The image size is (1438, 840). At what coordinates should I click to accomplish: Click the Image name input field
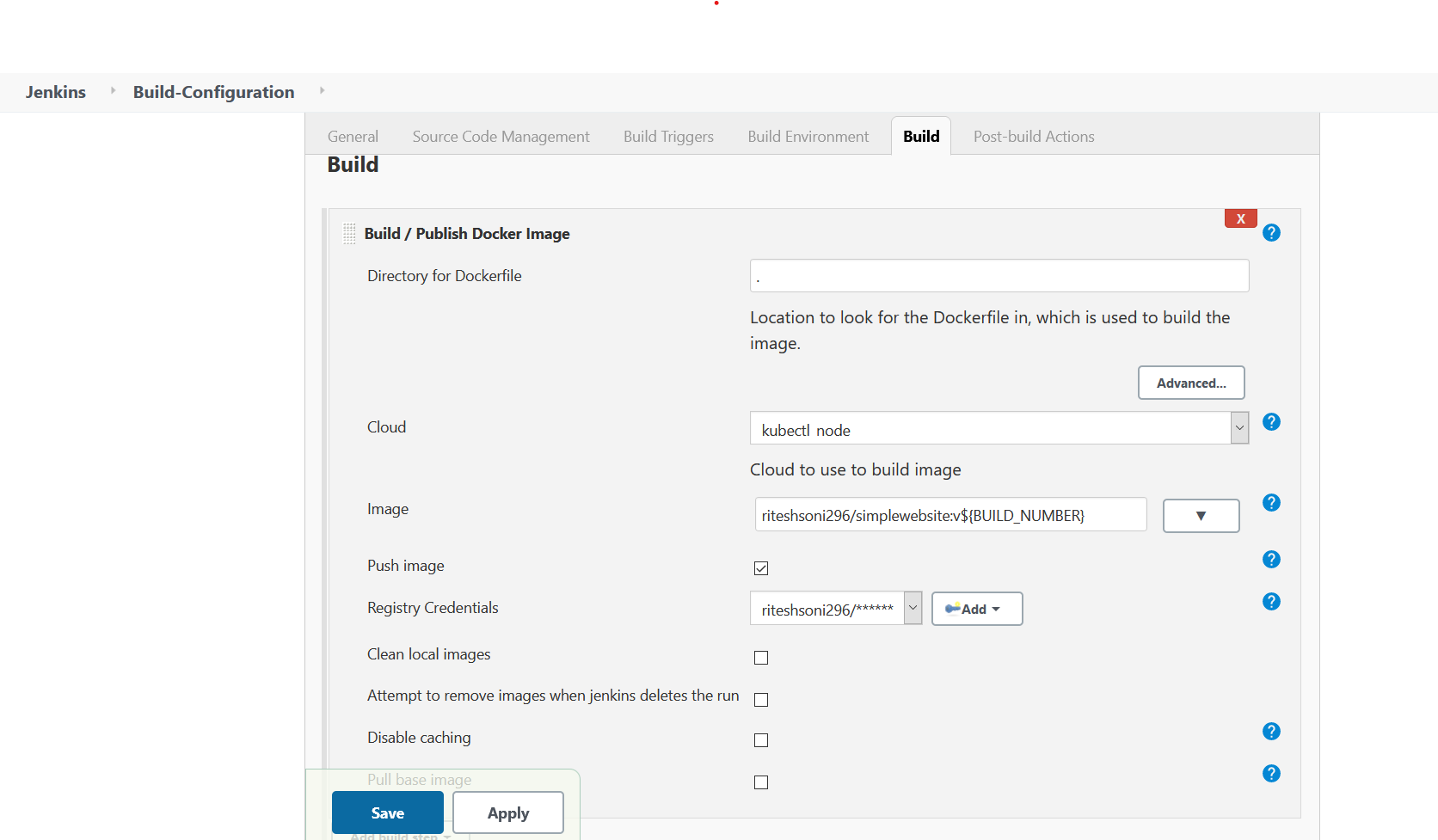[x=950, y=514]
